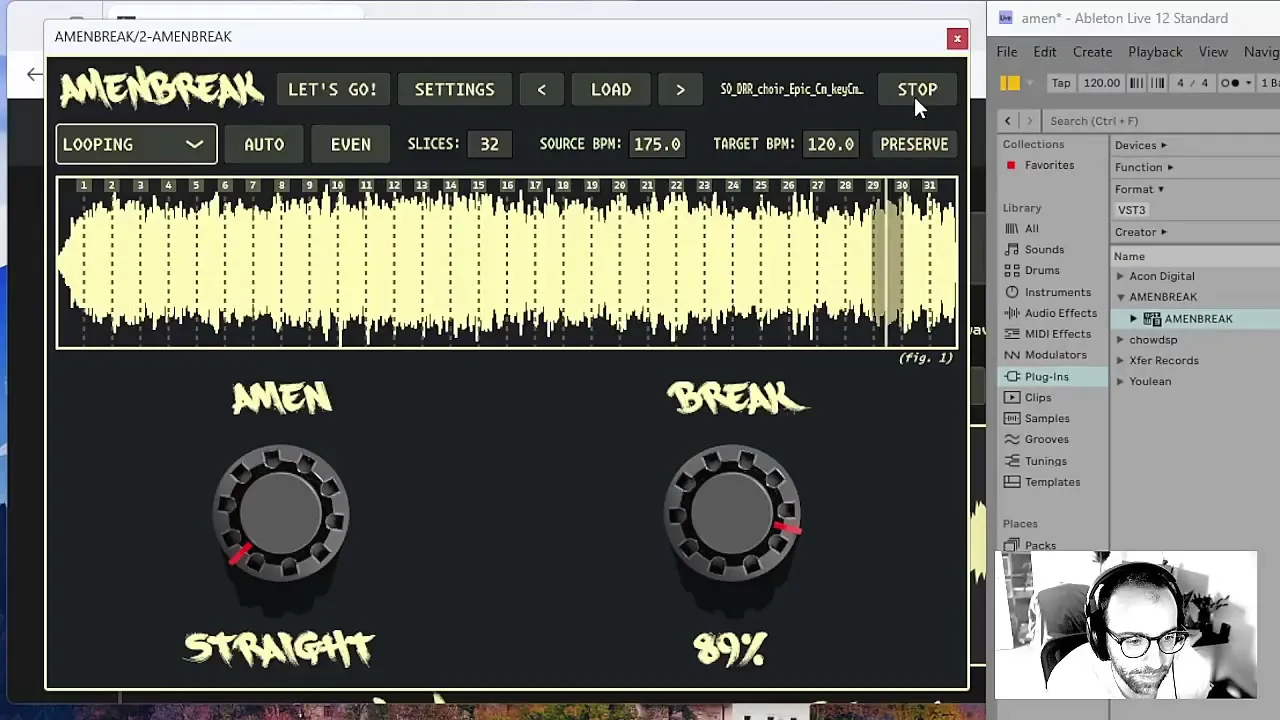
Task: Toggle the yellow Link/tempo follower button
Action: 1010,83
